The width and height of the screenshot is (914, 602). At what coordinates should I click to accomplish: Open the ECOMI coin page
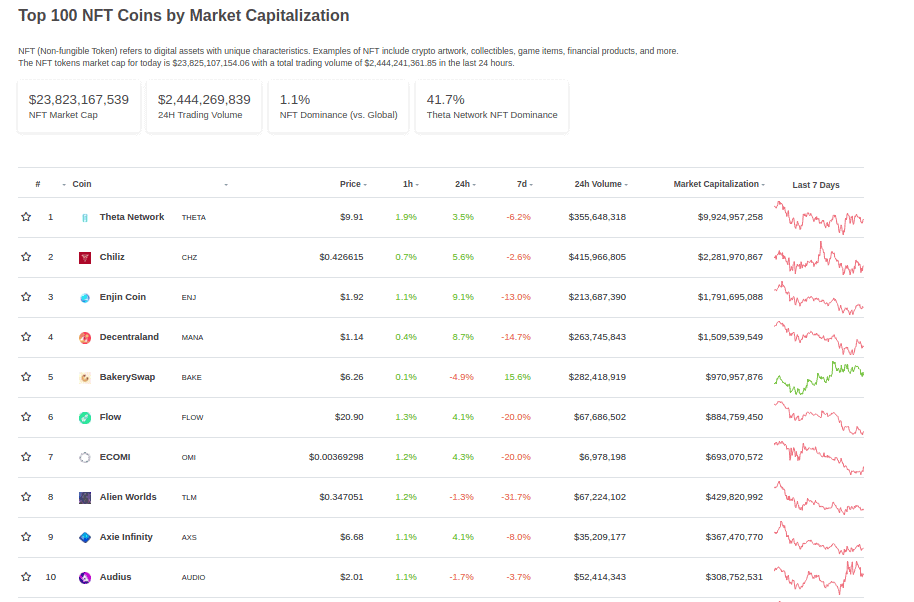tap(115, 457)
